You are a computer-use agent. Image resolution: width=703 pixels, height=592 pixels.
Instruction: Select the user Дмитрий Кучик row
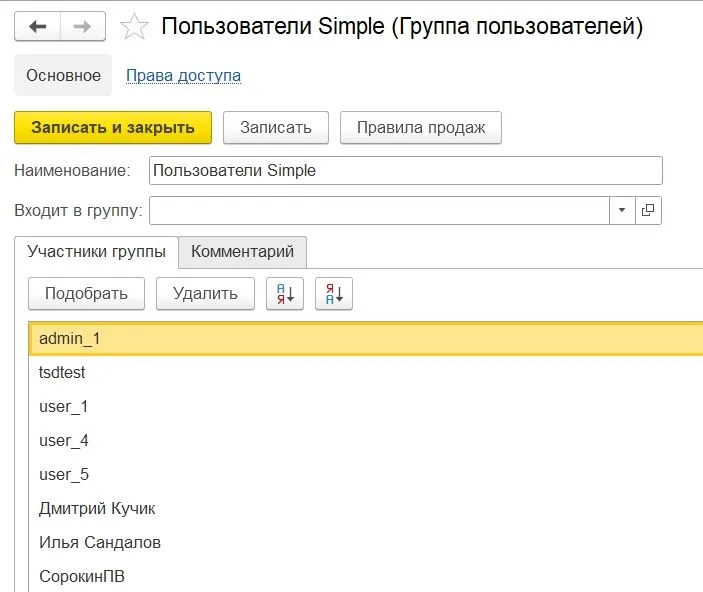pos(97,508)
